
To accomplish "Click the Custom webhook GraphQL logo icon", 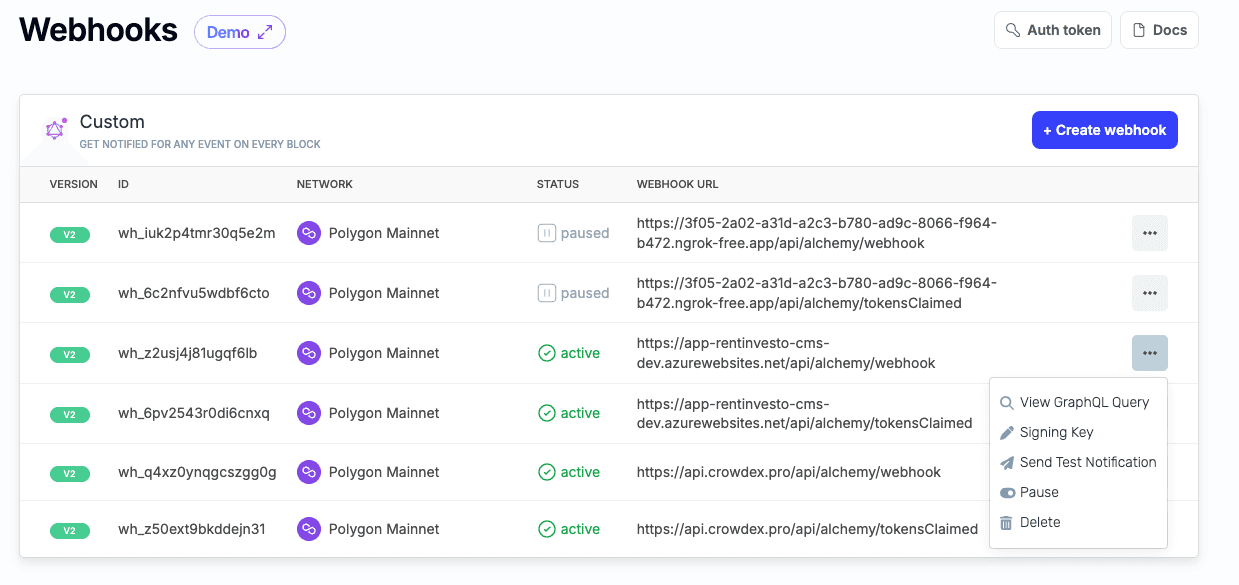I will click(55, 129).
